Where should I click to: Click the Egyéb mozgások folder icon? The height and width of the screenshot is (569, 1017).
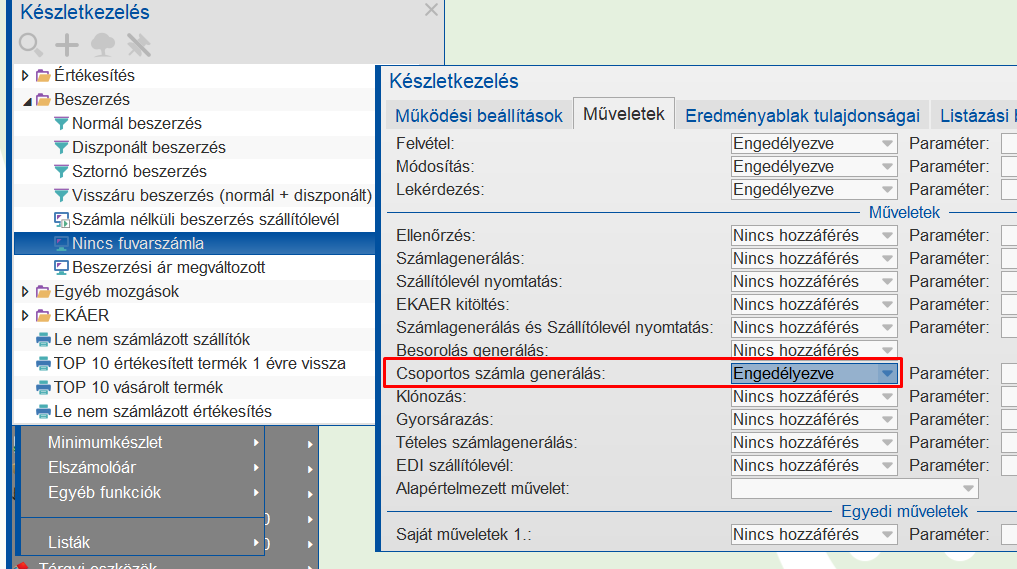(43, 291)
